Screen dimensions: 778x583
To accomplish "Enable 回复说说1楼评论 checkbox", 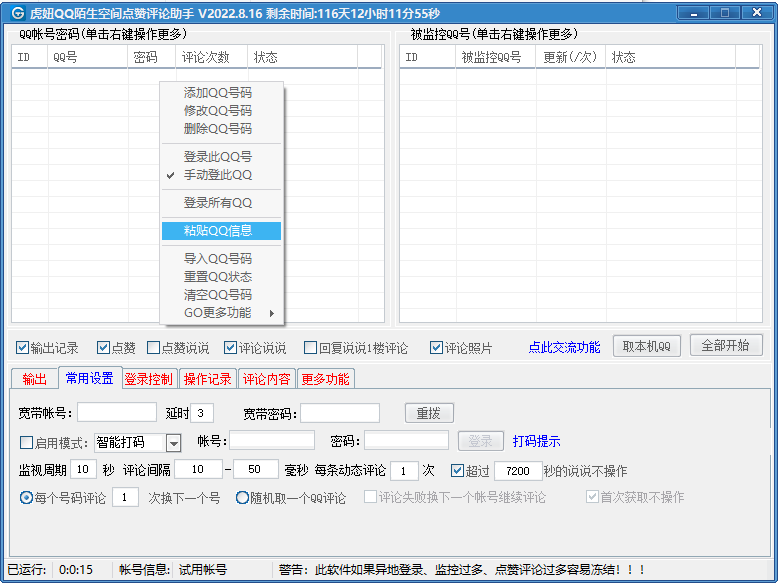I will [310, 347].
